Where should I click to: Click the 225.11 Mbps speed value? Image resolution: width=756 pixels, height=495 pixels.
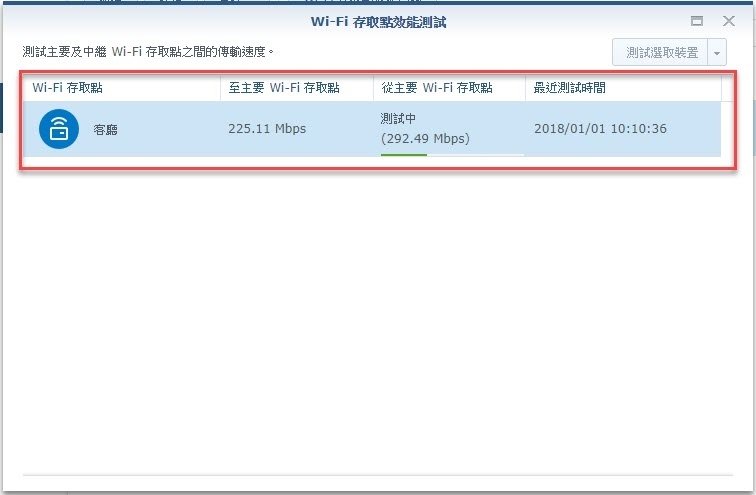click(x=267, y=129)
